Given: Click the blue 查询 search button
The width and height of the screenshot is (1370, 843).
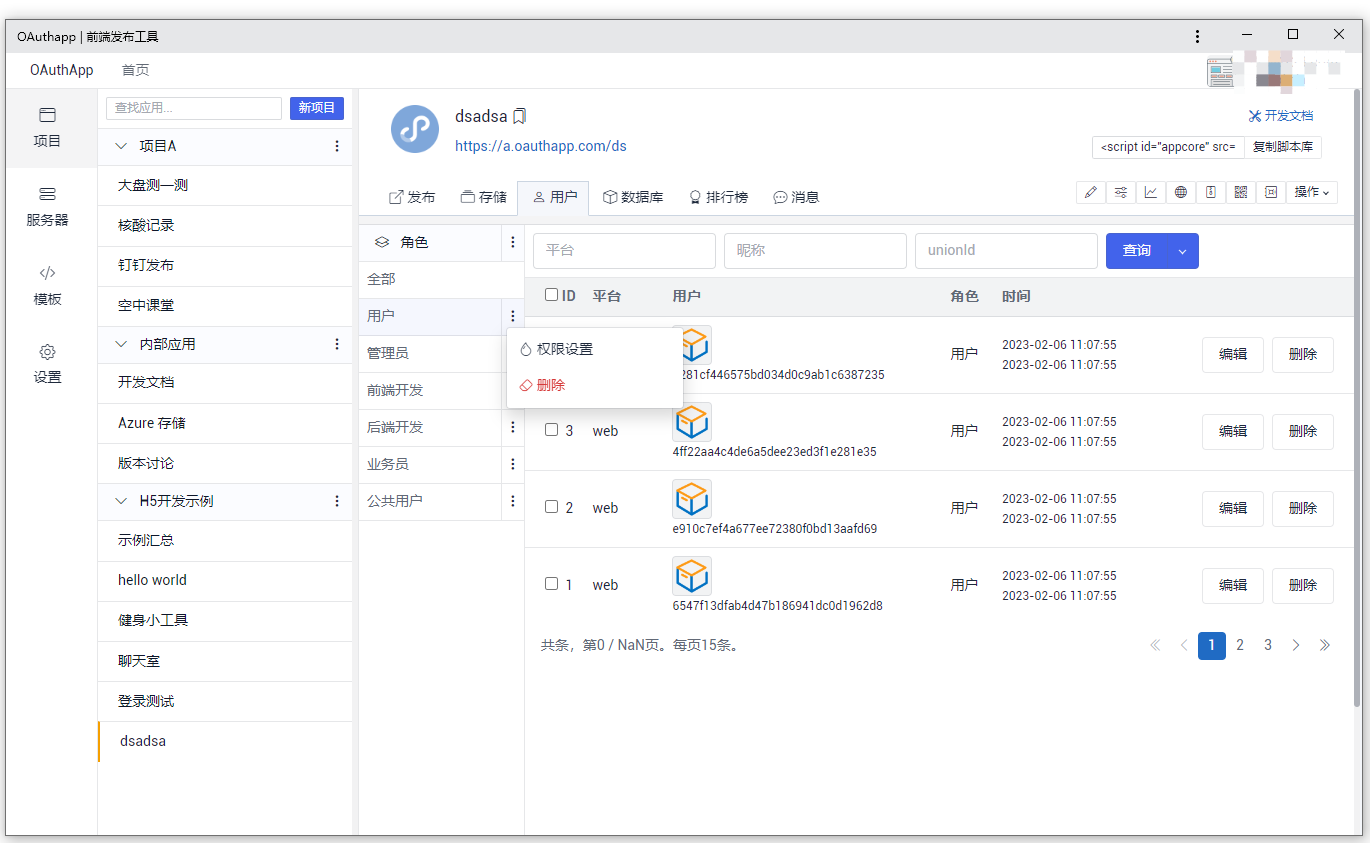Looking at the screenshot, I should pyautogui.click(x=1137, y=251).
